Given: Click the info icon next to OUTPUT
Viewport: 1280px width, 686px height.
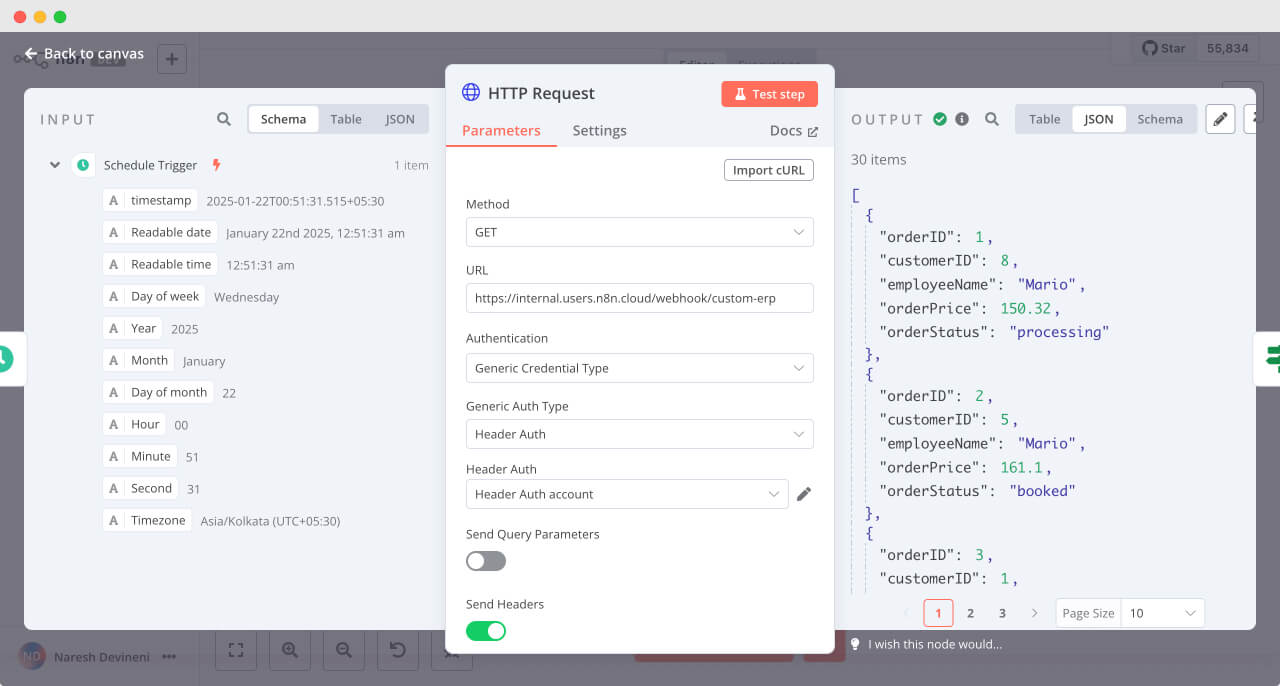Looking at the screenshot, I should (962, 119).
